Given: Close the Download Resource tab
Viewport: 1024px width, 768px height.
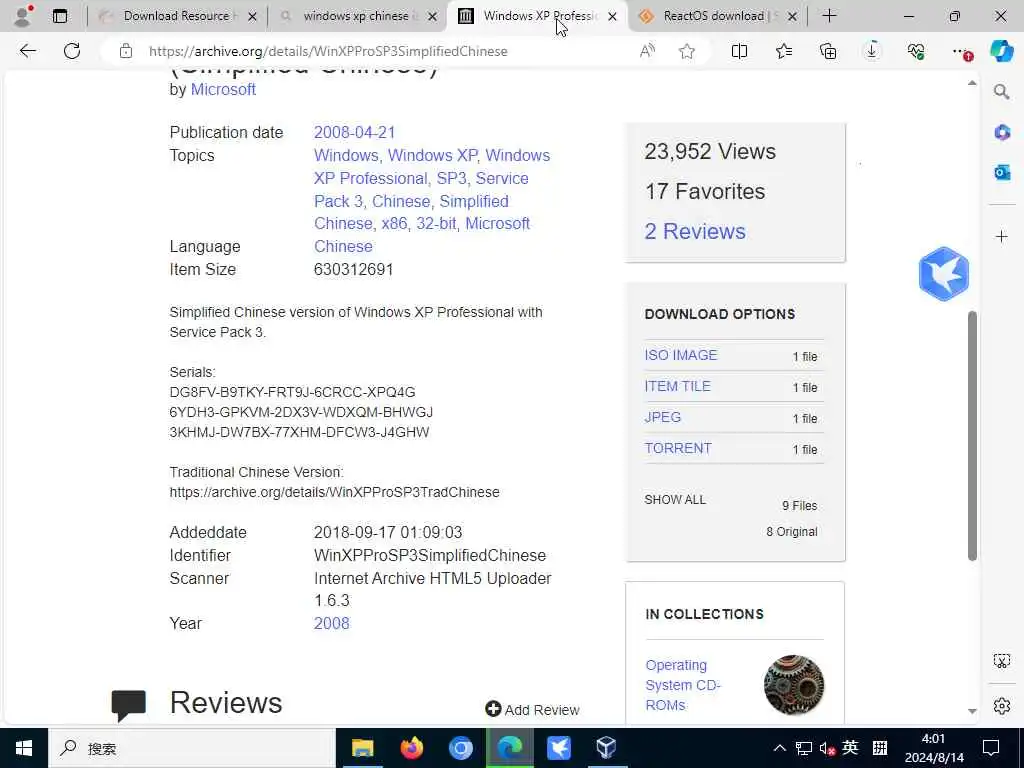Looking at the screenshot, I should 253,16.
